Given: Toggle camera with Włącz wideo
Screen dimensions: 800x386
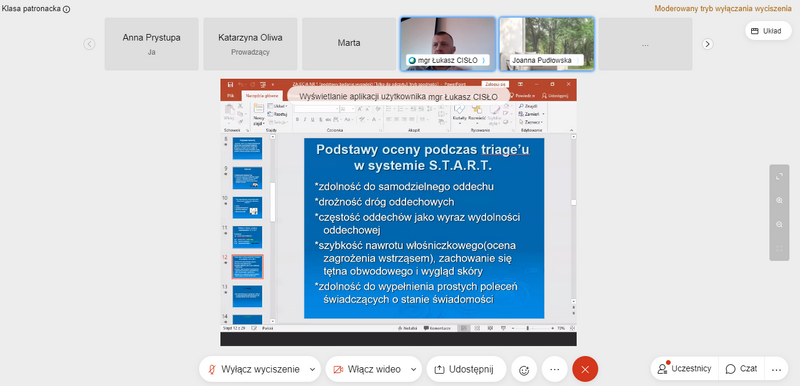Looking at the screenshot, I should [x=368, y=370].
